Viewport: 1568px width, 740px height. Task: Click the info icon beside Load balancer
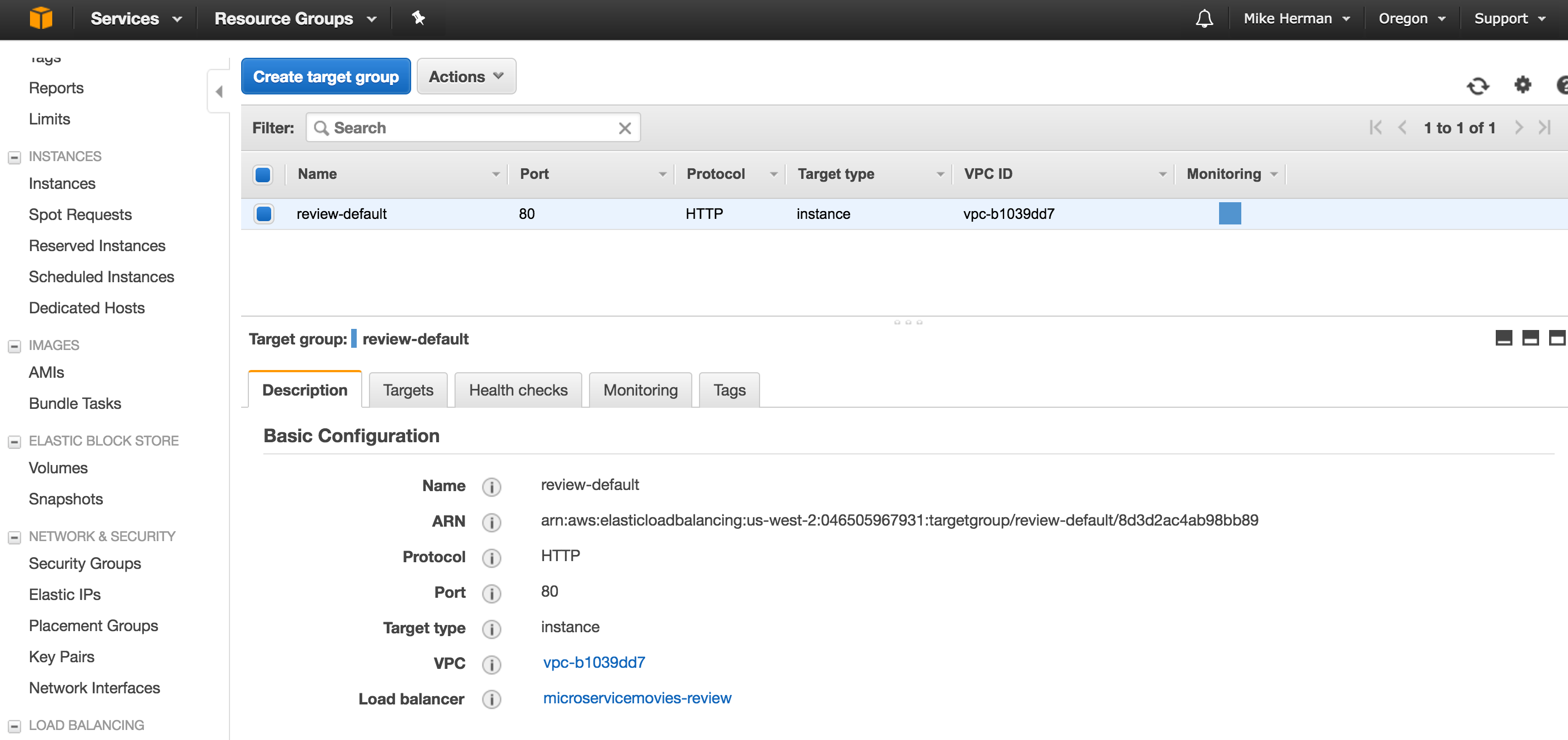(x=491, y=699)
